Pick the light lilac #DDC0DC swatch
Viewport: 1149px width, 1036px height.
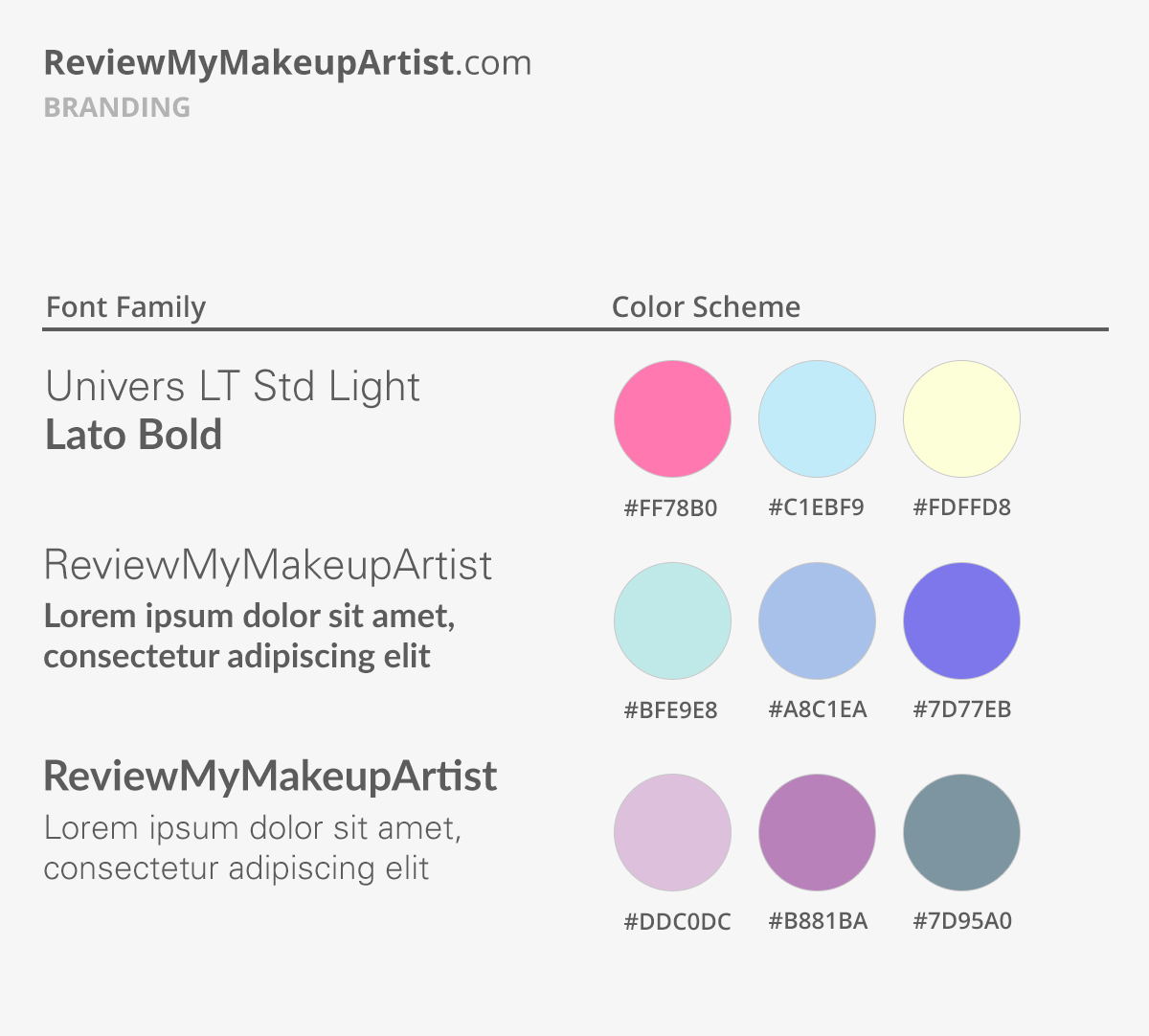tap(672, 832)
